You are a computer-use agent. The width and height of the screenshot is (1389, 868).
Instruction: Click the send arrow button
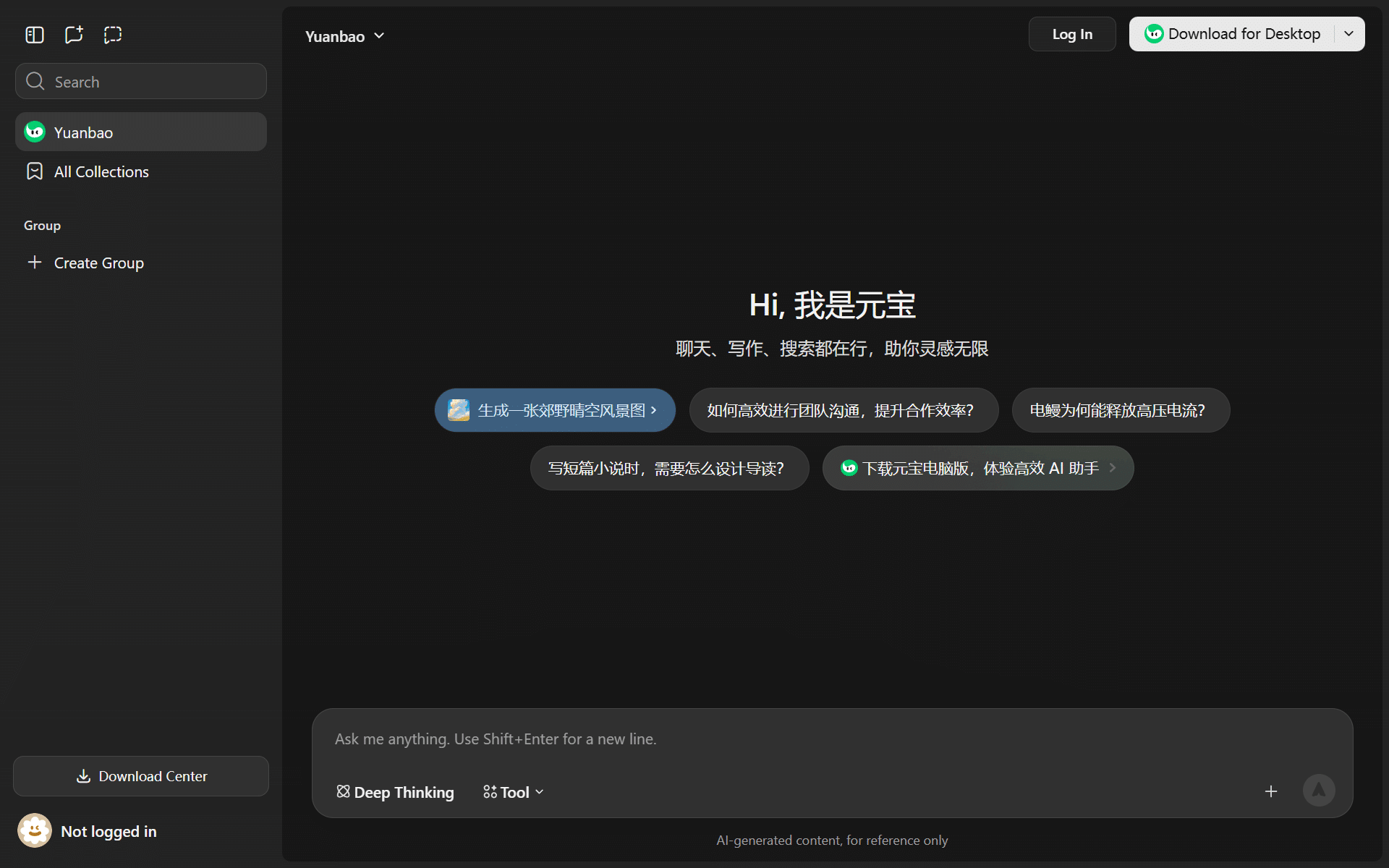coord(1319,791)
